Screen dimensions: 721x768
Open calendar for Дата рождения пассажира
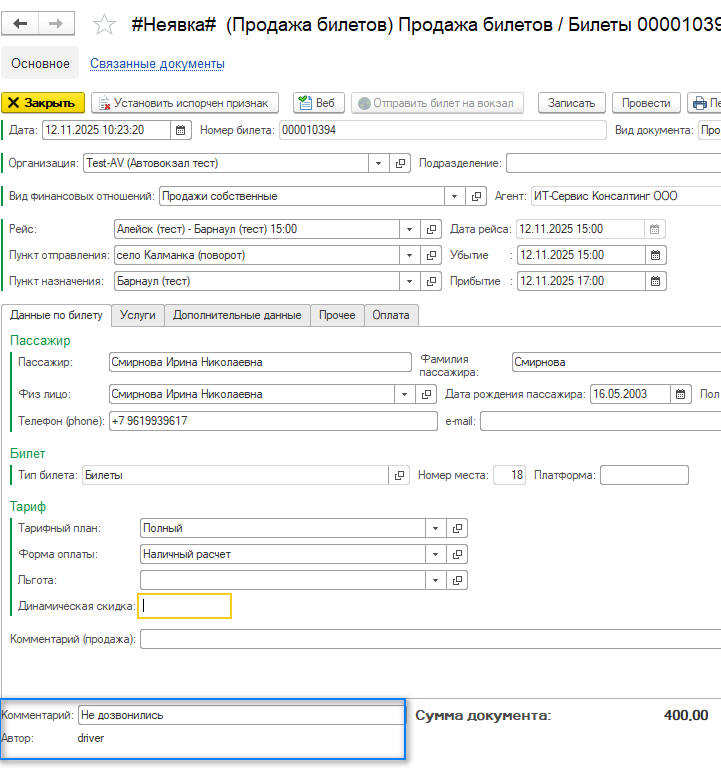pyautogui.click(x=681, y=394)
